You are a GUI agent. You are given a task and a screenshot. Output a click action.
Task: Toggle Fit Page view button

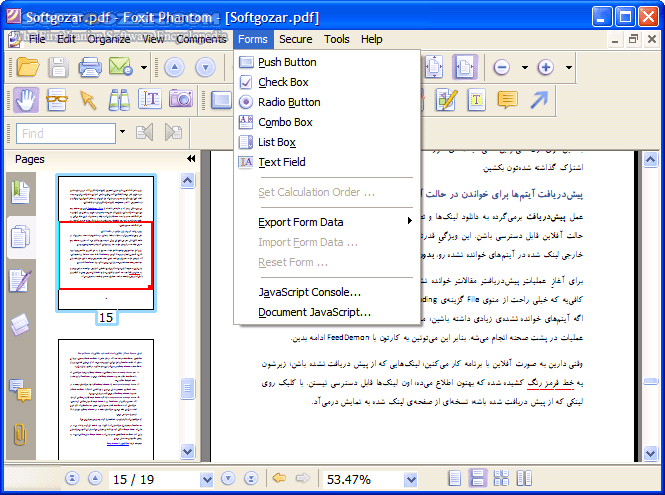(x=434, y=67)
